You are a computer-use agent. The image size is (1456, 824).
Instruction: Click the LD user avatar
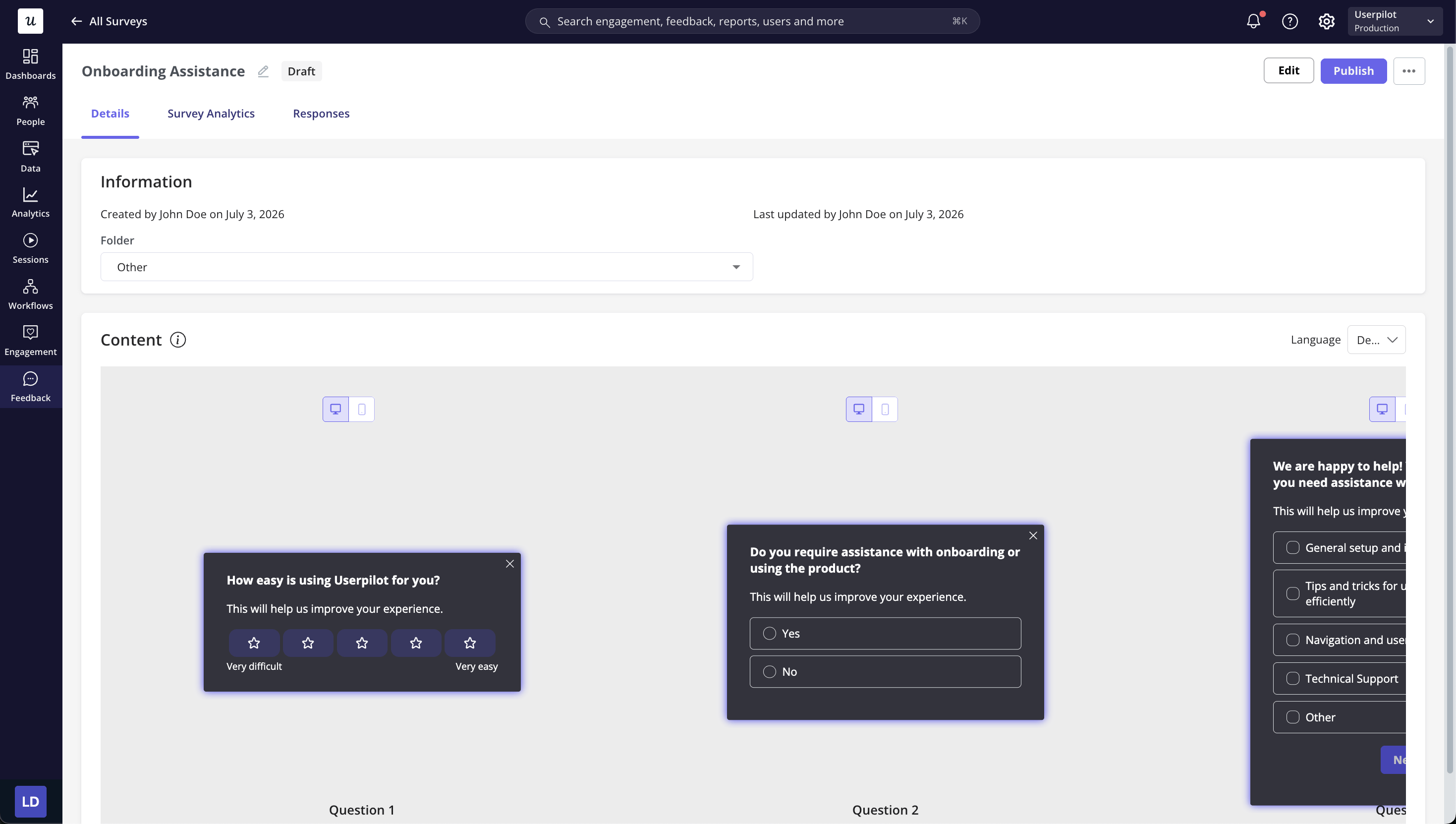tap(31, 801)
